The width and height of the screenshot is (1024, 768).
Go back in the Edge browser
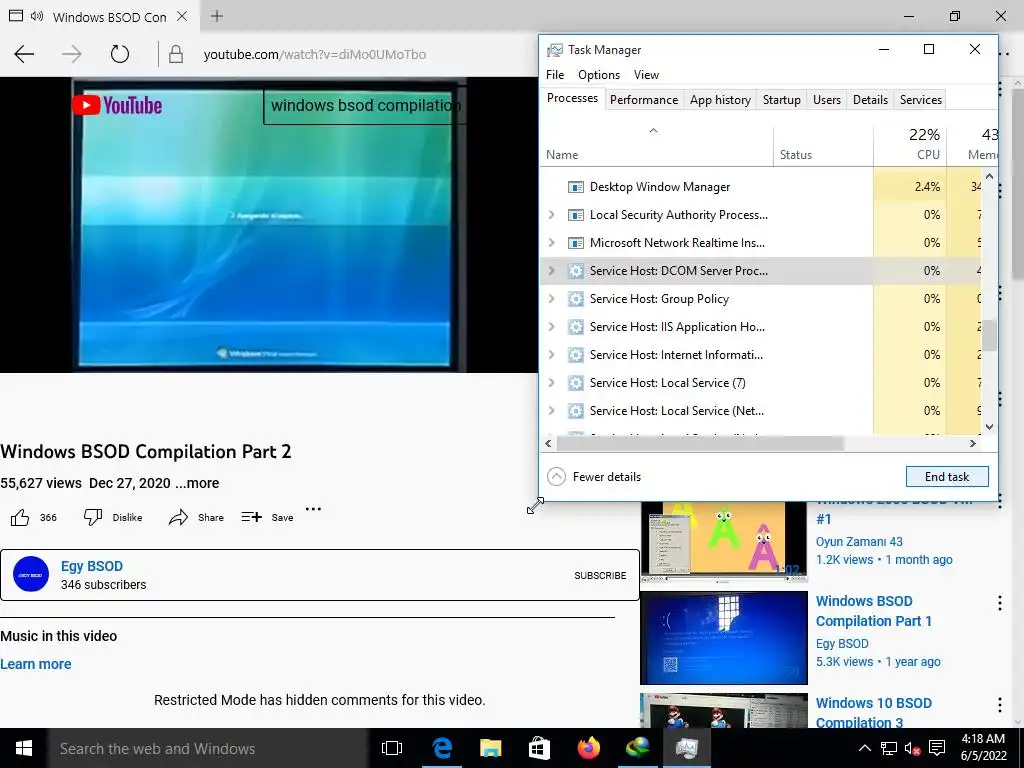[24, 54]
